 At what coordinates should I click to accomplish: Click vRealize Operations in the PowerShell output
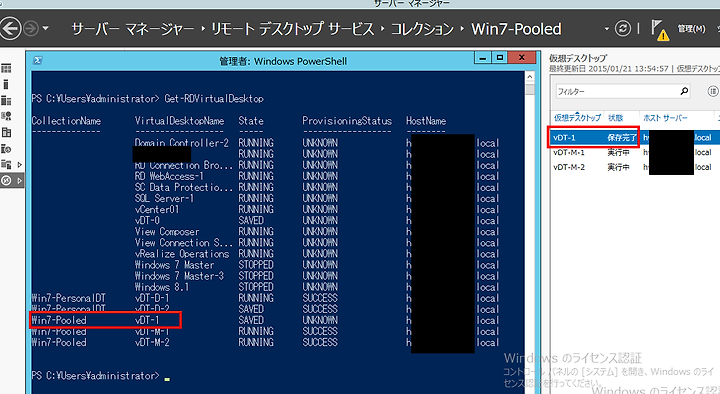tap(181, 253)
